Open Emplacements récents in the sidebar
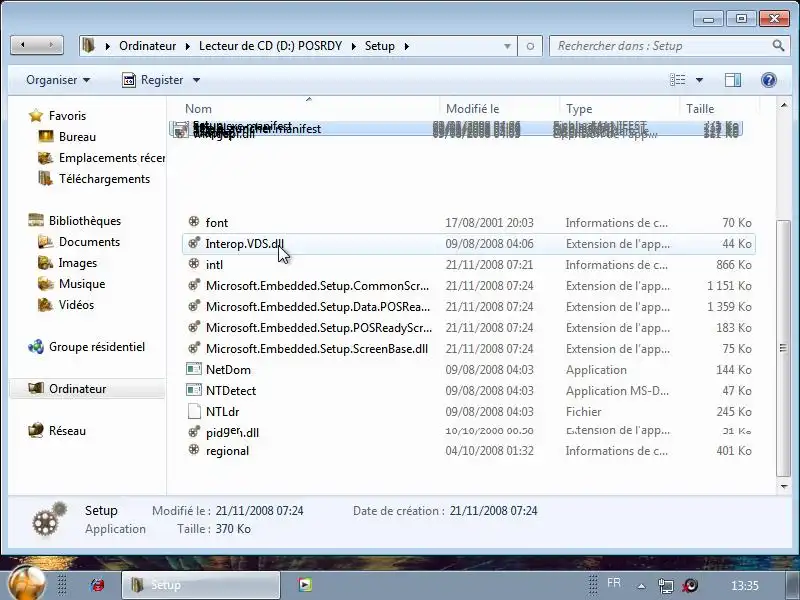Image resolution: width=800 pixels, height=600 pixels. tap(111, 158)
